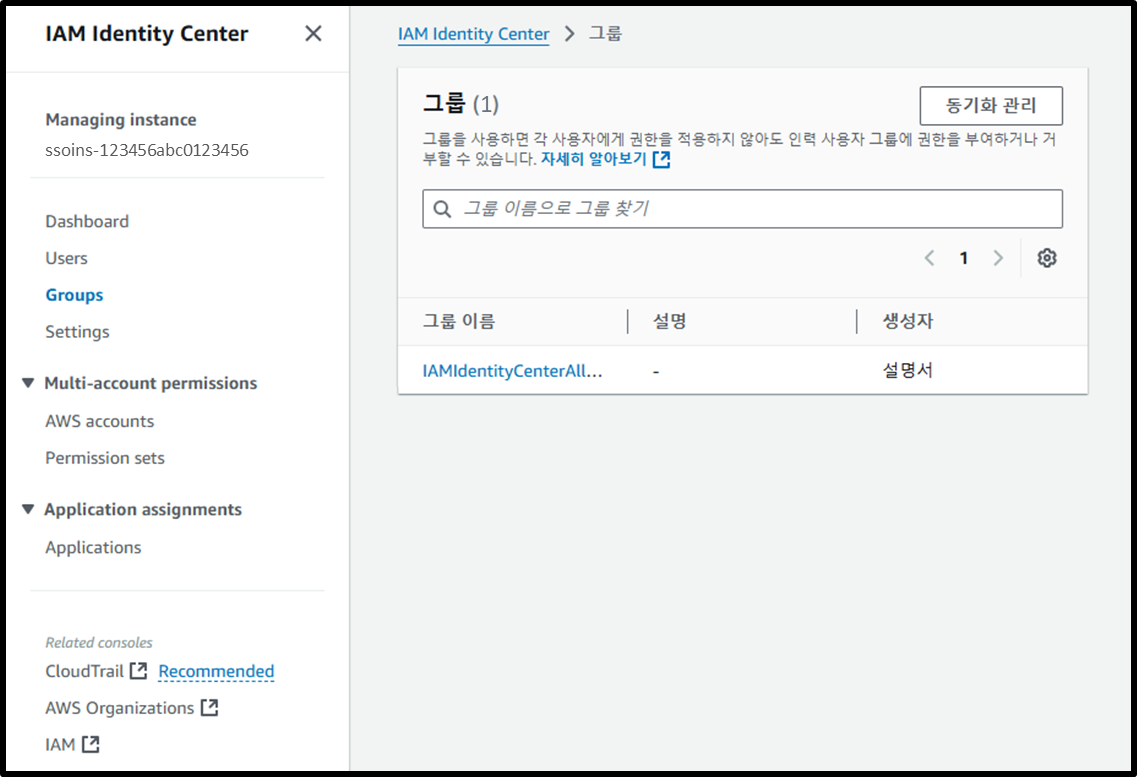Click breadcrumb separator chevron

click(569, 34)
